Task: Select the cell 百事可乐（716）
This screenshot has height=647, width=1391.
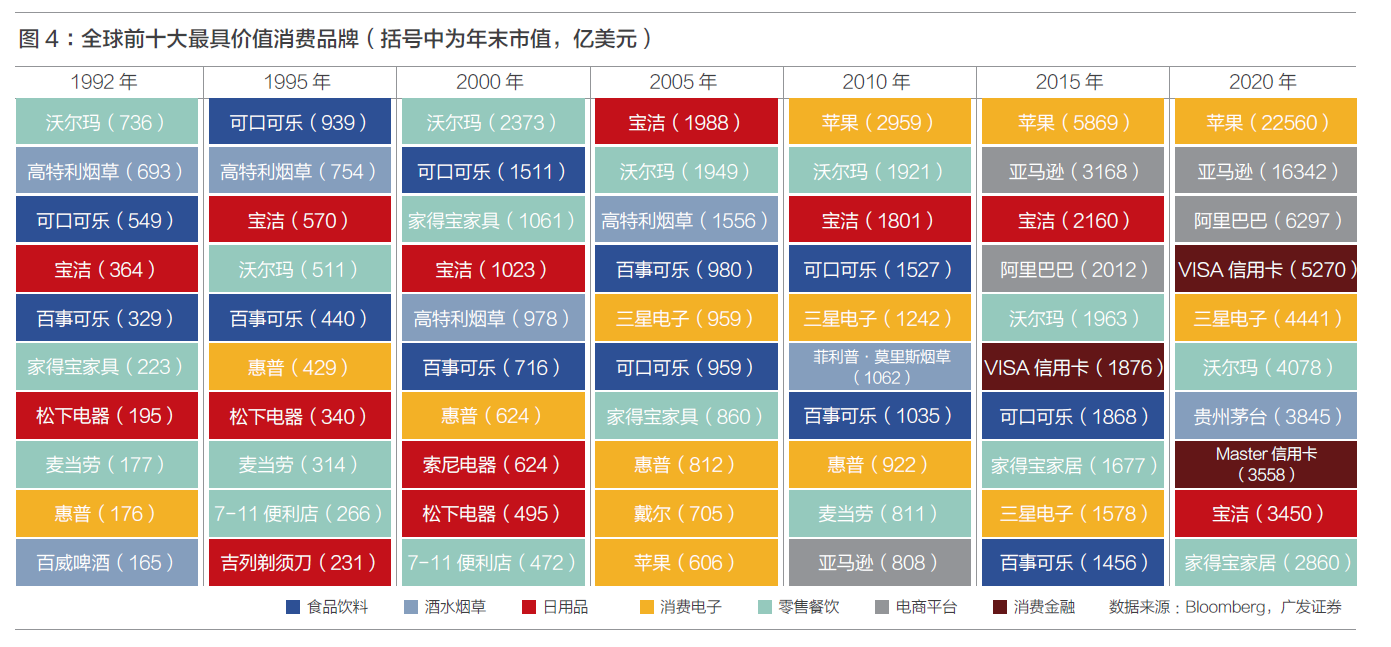Action: [493, 367]
